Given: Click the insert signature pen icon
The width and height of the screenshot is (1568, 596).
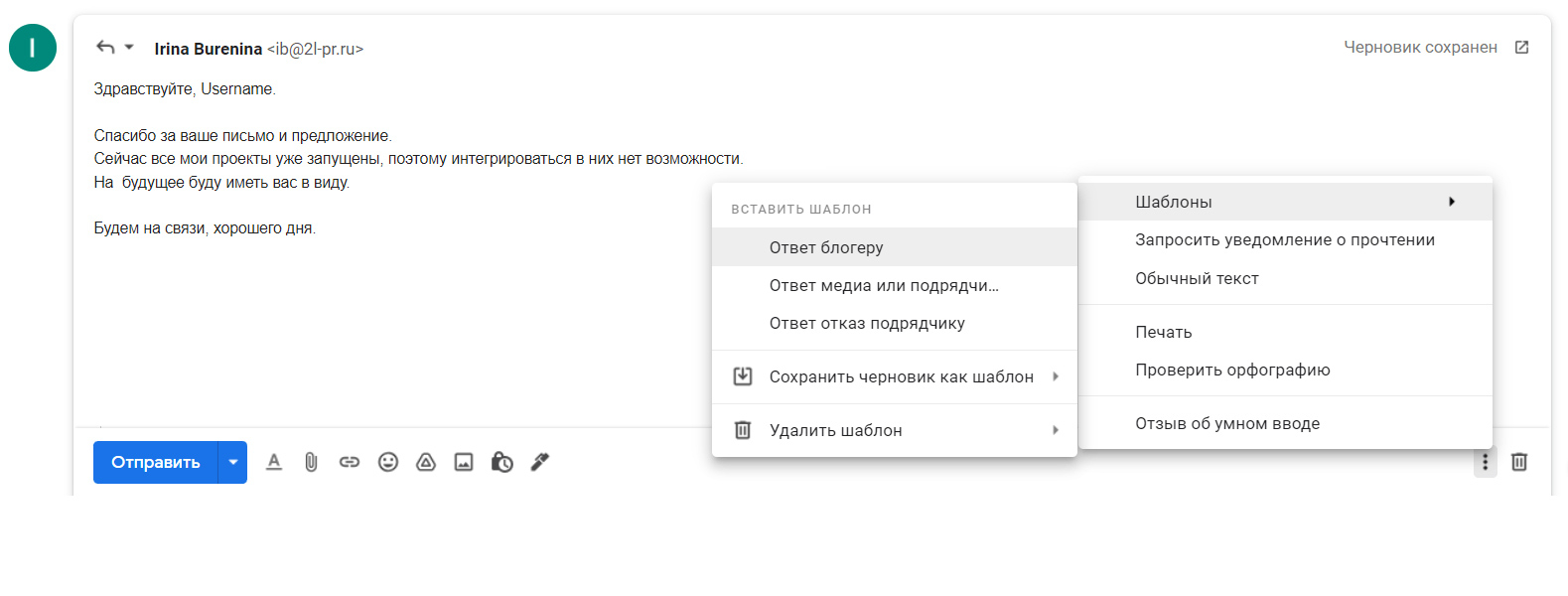Looking at the screenshot, I should (540, 462).
